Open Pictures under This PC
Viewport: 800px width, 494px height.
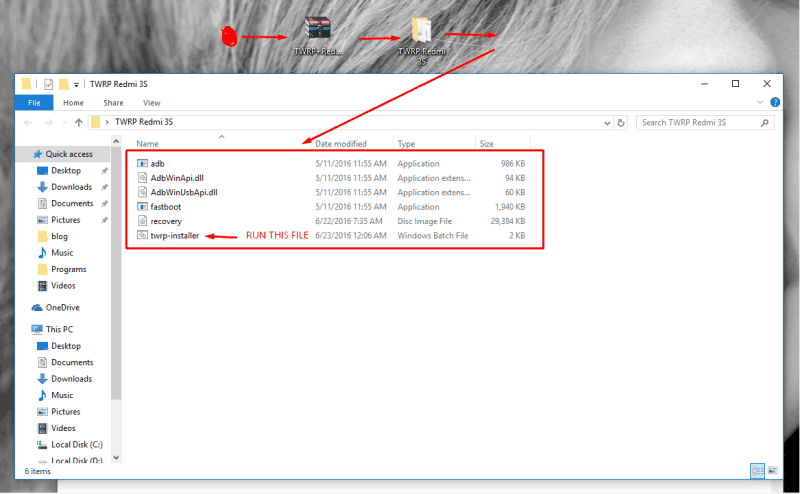(x=65, y=411)
